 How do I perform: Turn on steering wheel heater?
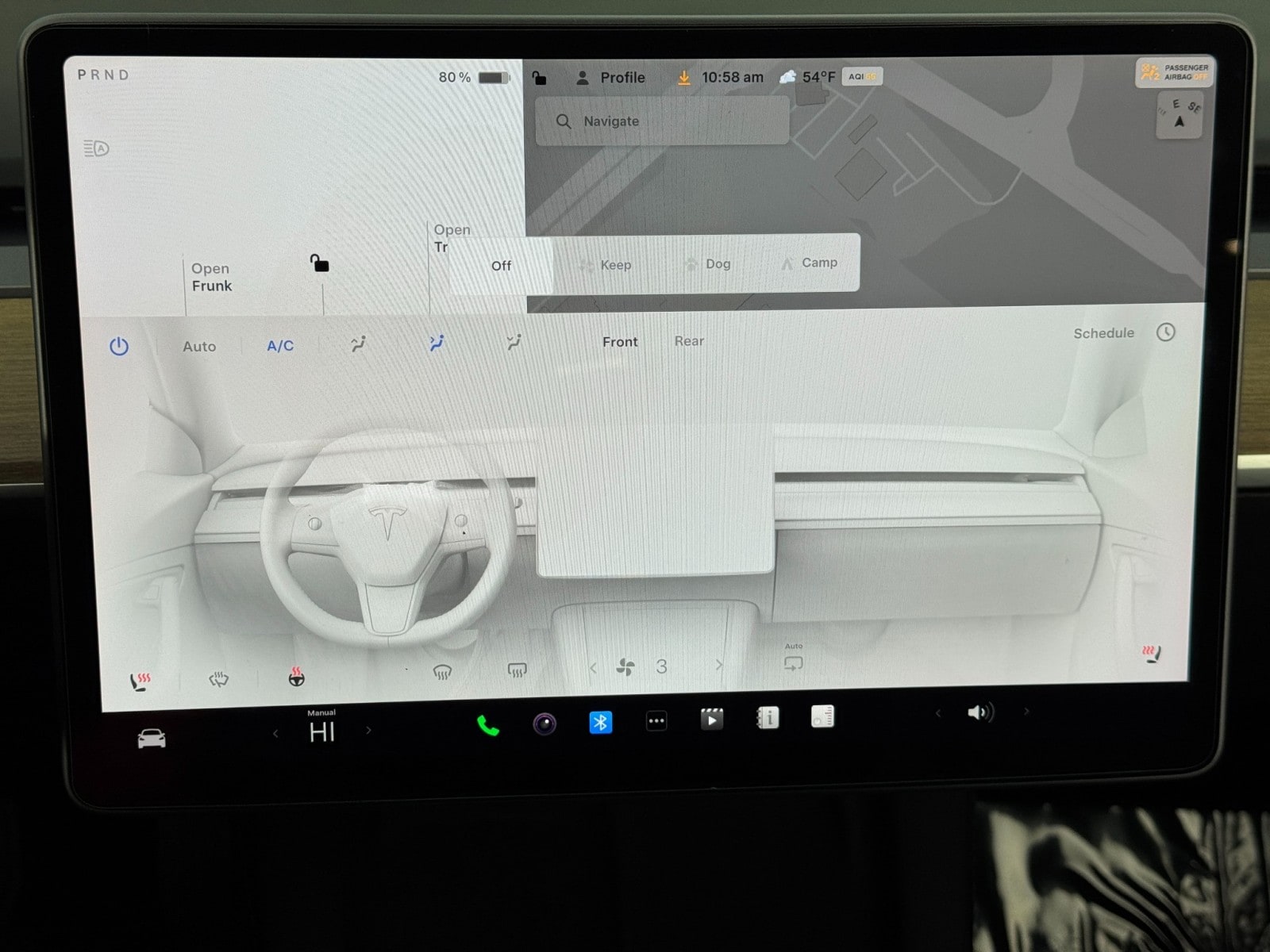click(296, 677)
